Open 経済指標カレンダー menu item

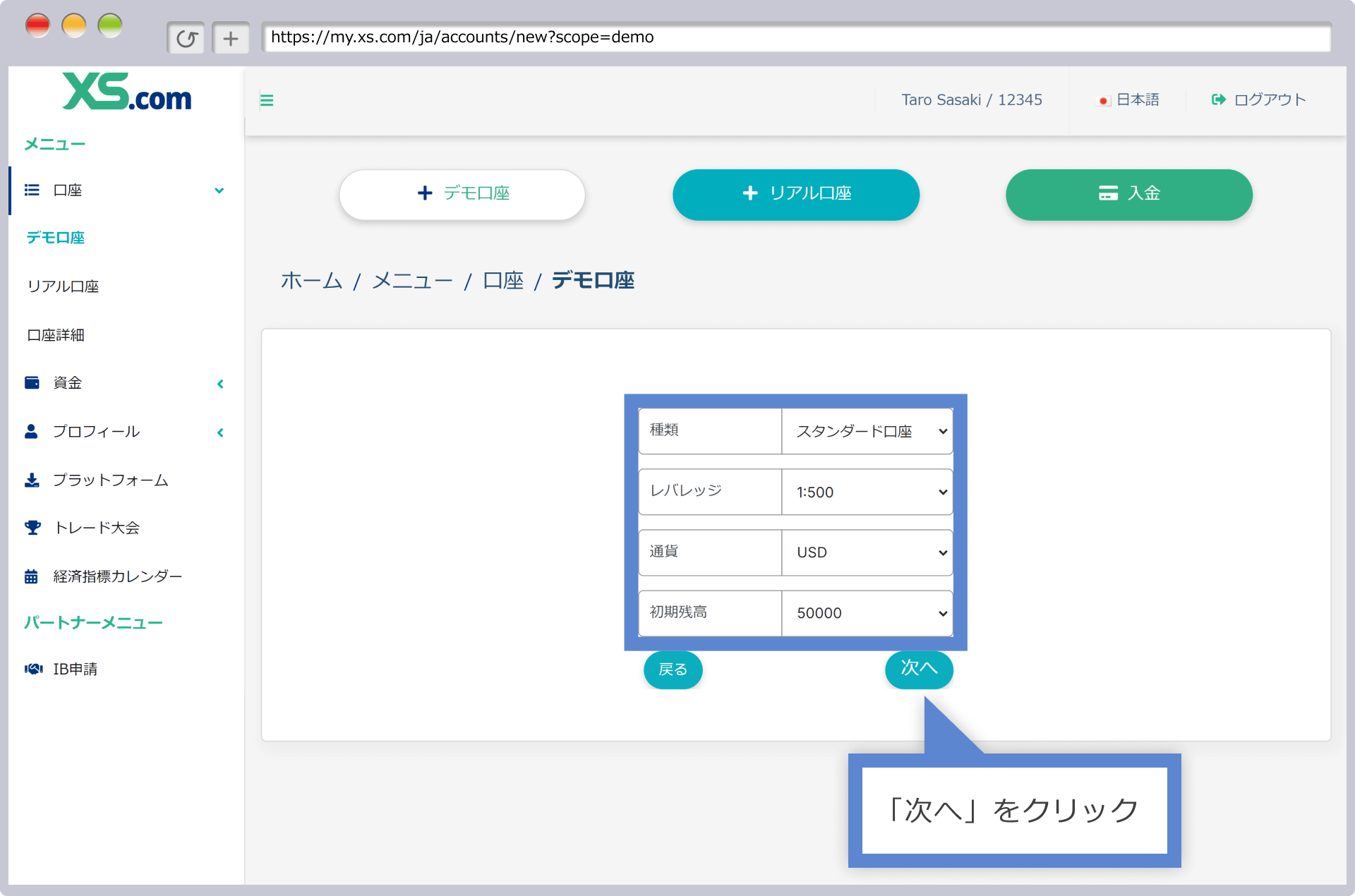(118, 576)
